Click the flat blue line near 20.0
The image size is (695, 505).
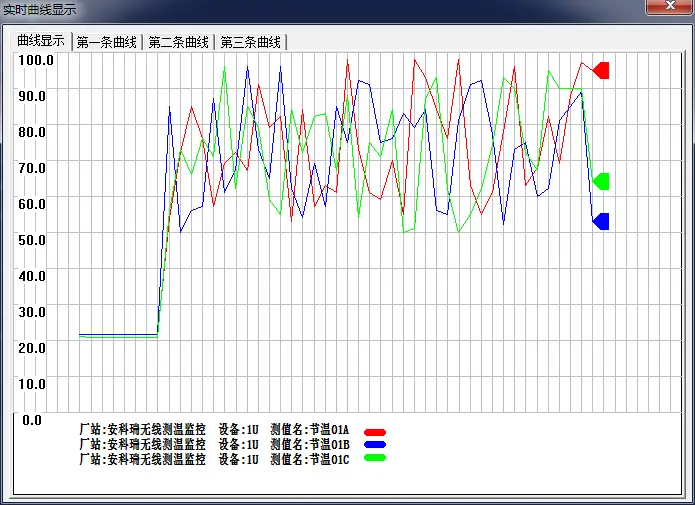click(x=118, y=334)
